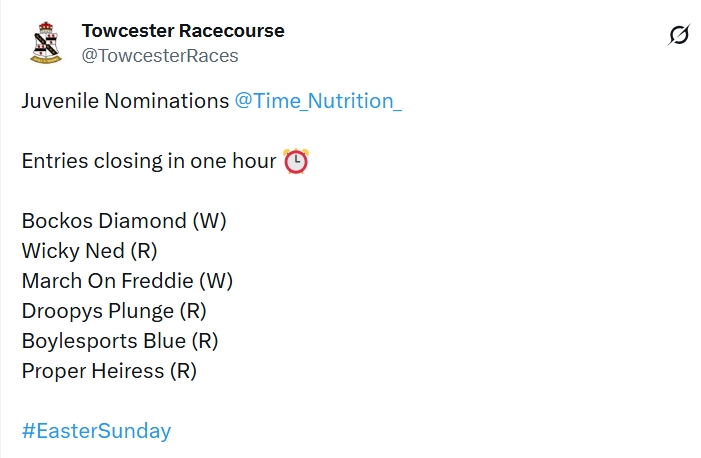The image size is (701, 458).
Task: Open the @Time_Nutrition_ mention
Action: pos(318,101)
